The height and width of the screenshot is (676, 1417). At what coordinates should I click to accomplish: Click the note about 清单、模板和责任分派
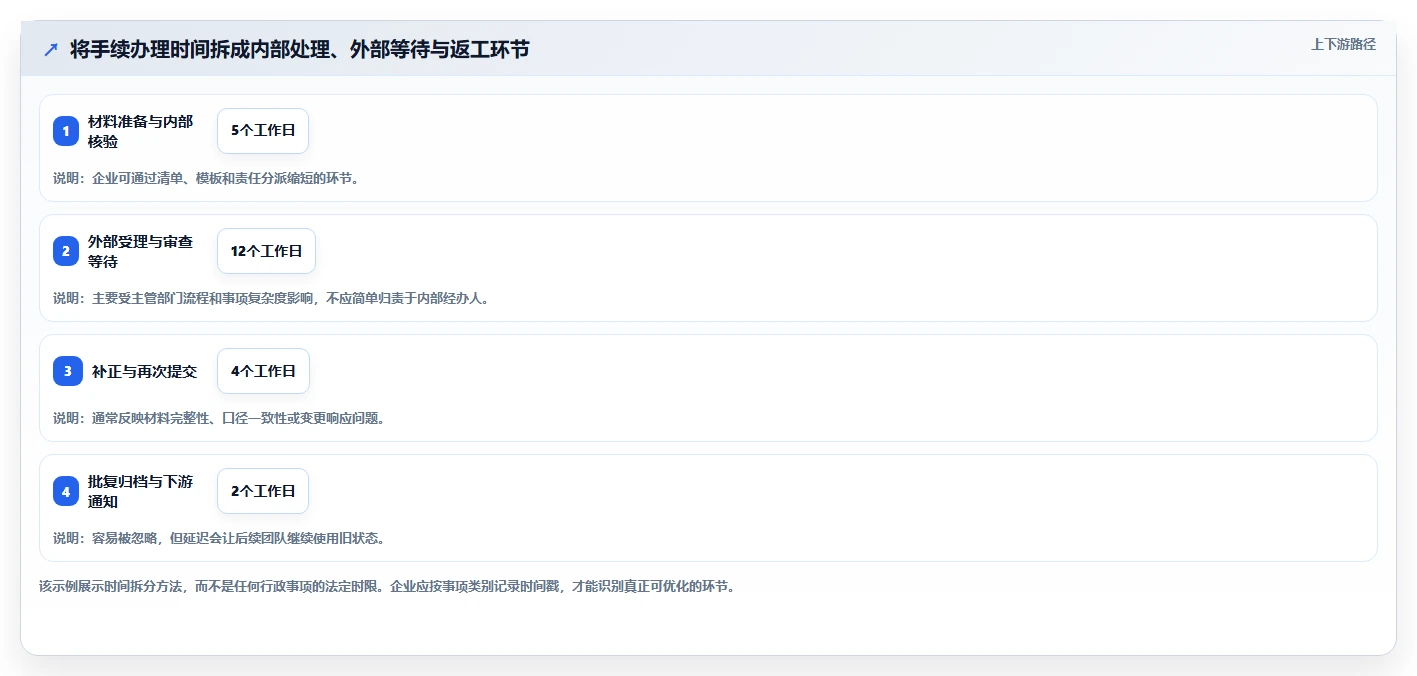206,178
